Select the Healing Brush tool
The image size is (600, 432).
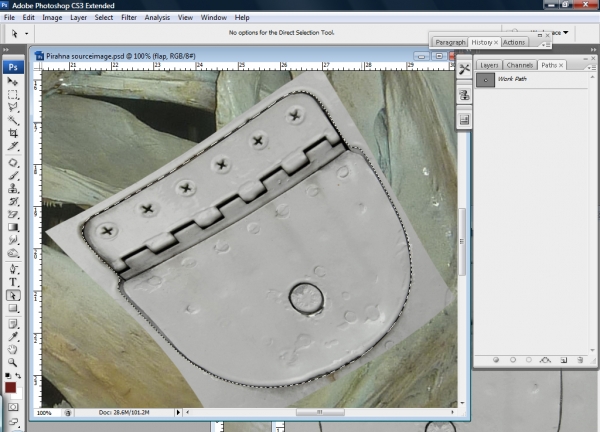13,163
